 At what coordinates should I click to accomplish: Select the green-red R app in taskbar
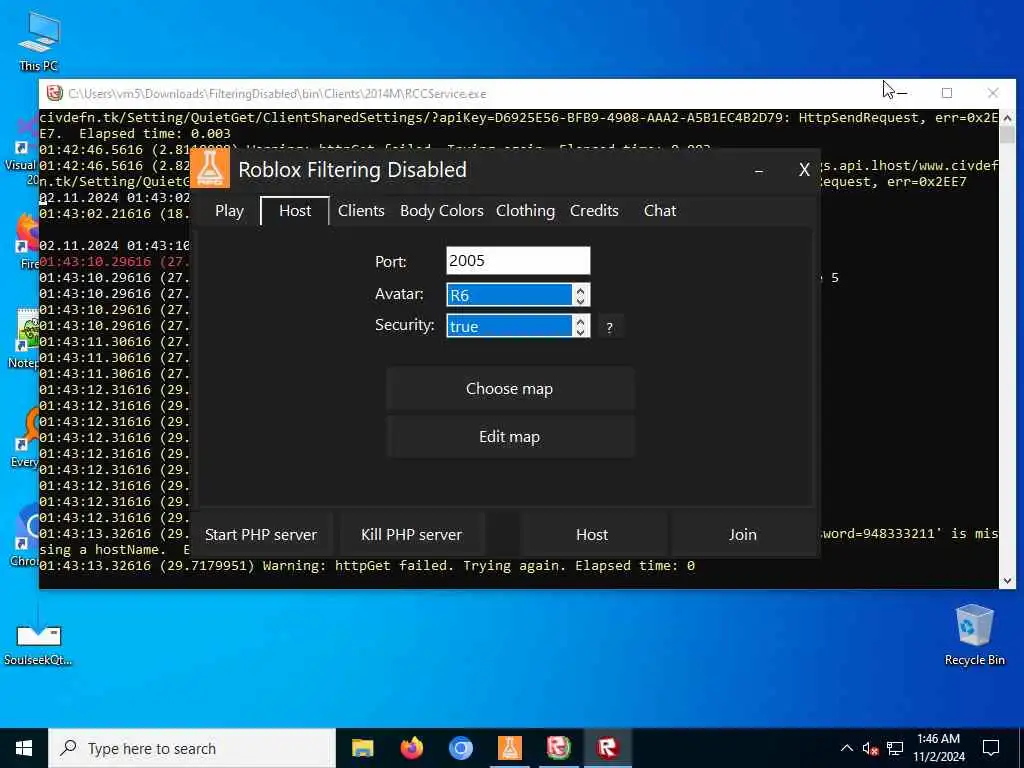558,748
